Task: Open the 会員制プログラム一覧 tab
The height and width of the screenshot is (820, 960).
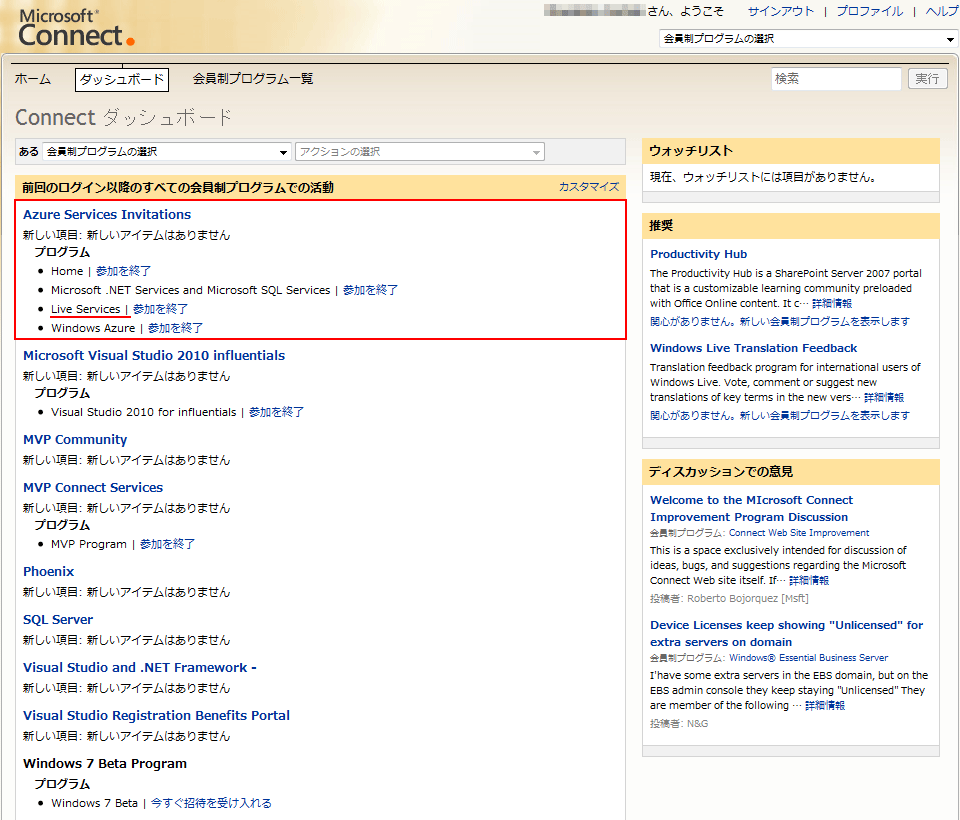Action: click(x=253, y=79)
